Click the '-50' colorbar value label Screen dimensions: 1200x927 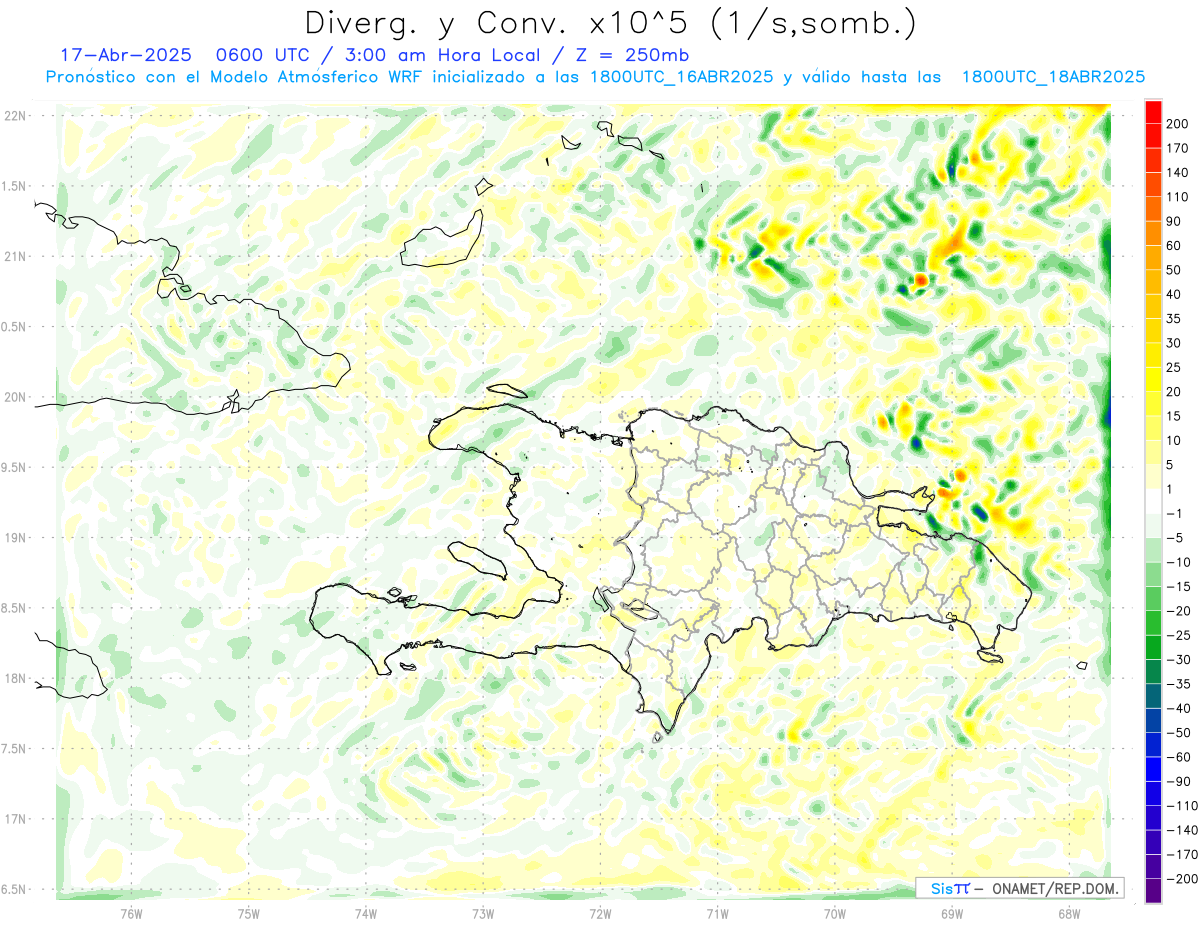coord(1178,732)
